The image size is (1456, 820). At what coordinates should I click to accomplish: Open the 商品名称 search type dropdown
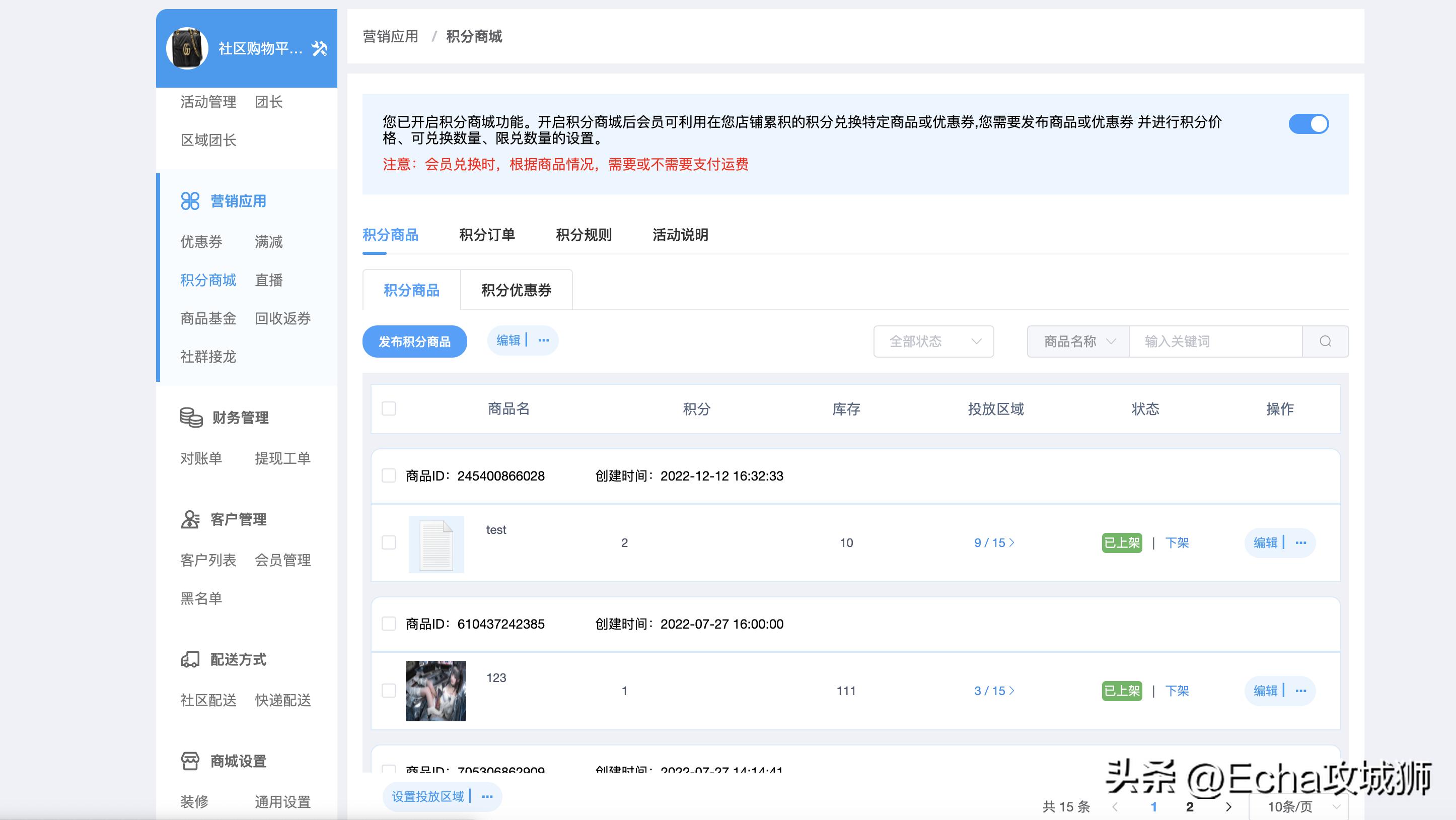1077,341
